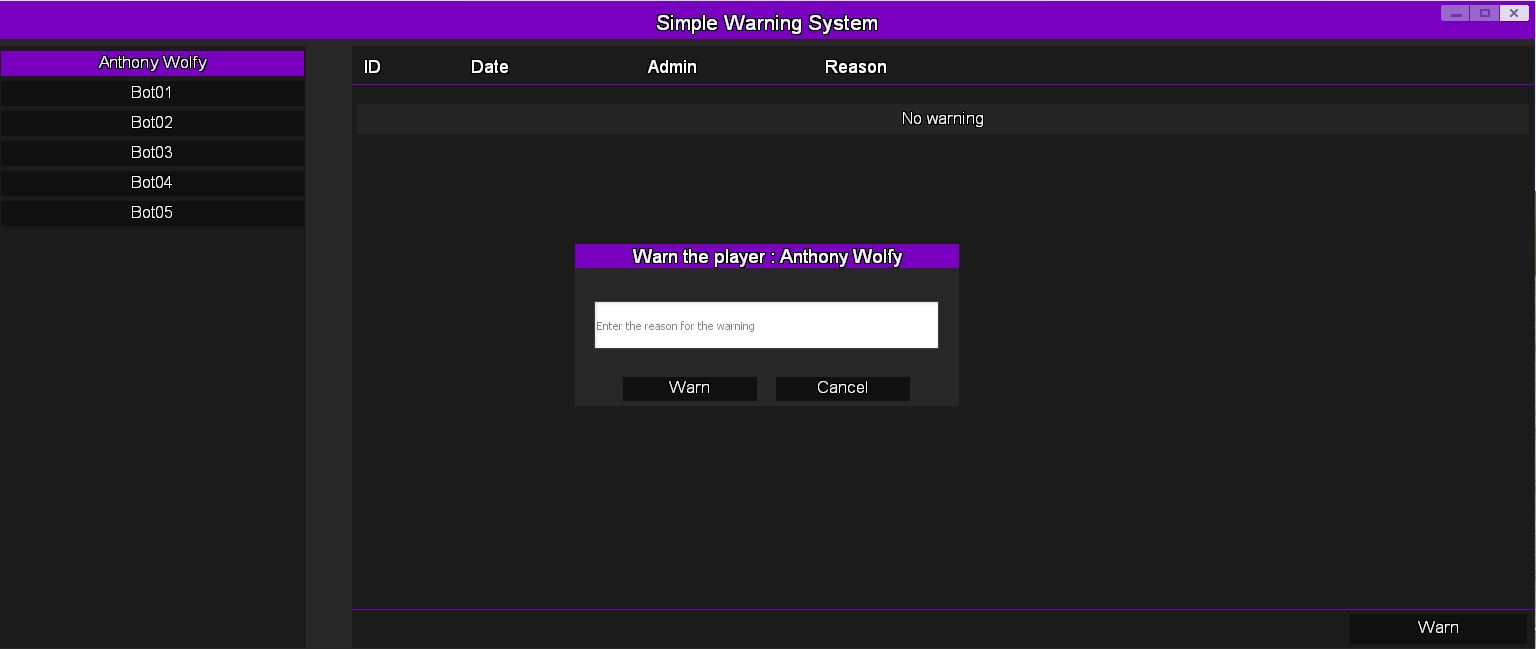Sort warnings by the Date column

point(489,66)
